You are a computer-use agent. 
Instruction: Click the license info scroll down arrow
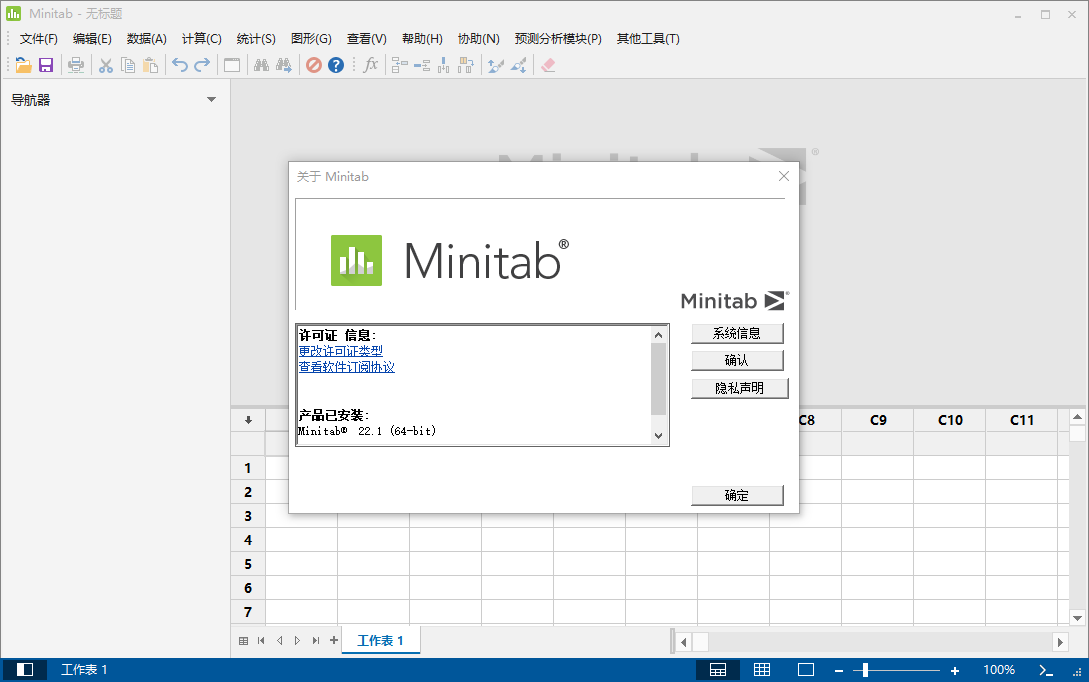click(x=658, y=435)
